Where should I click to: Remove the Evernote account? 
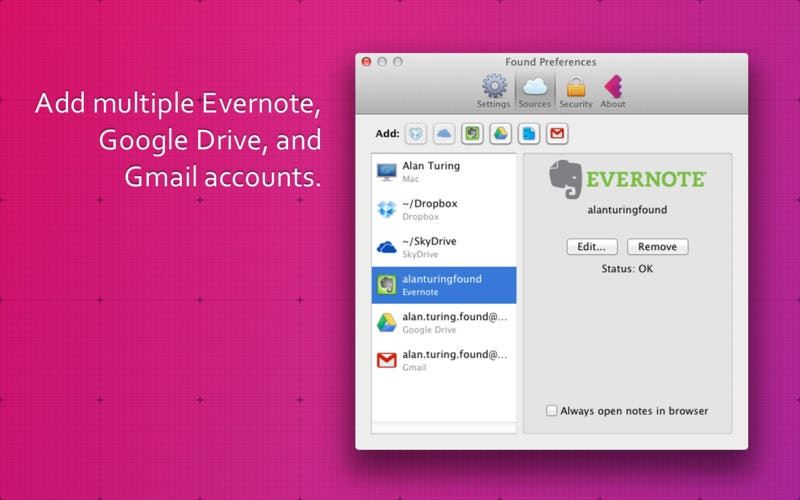657,246
